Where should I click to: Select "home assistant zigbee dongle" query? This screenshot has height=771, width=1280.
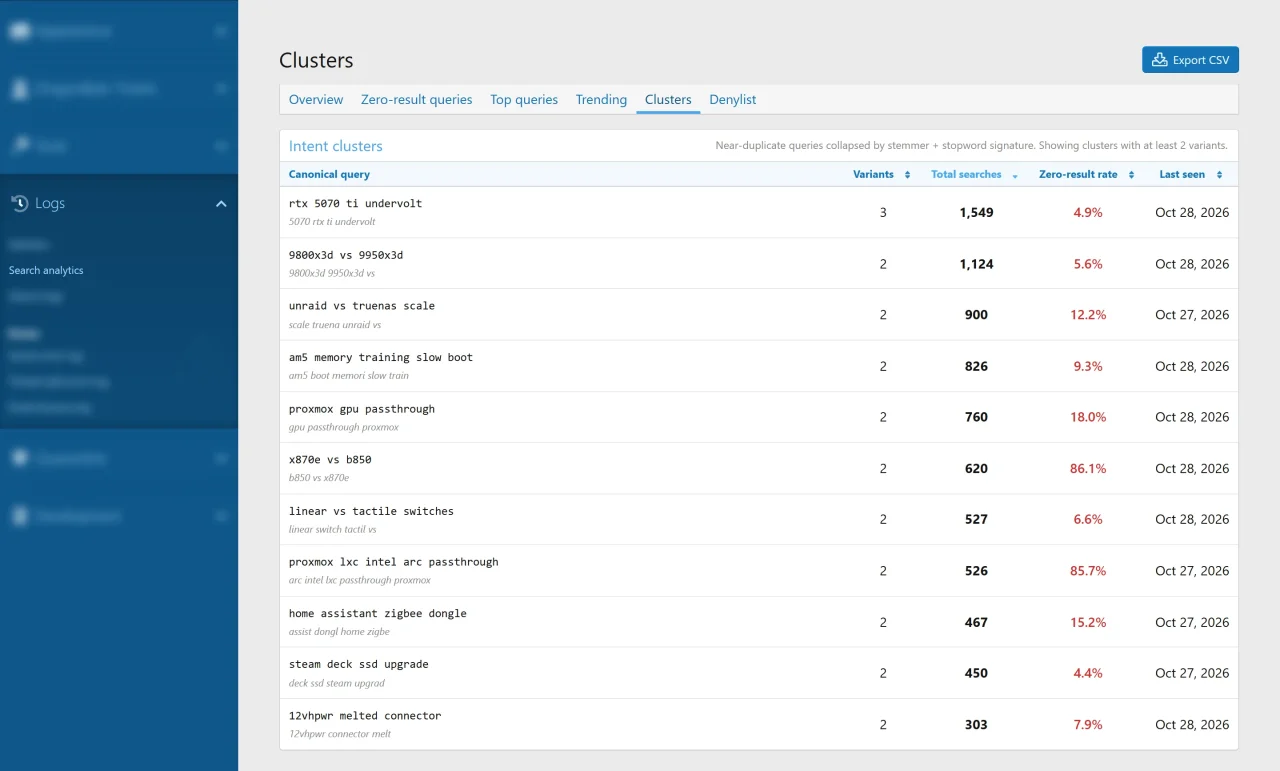point(378,614)
